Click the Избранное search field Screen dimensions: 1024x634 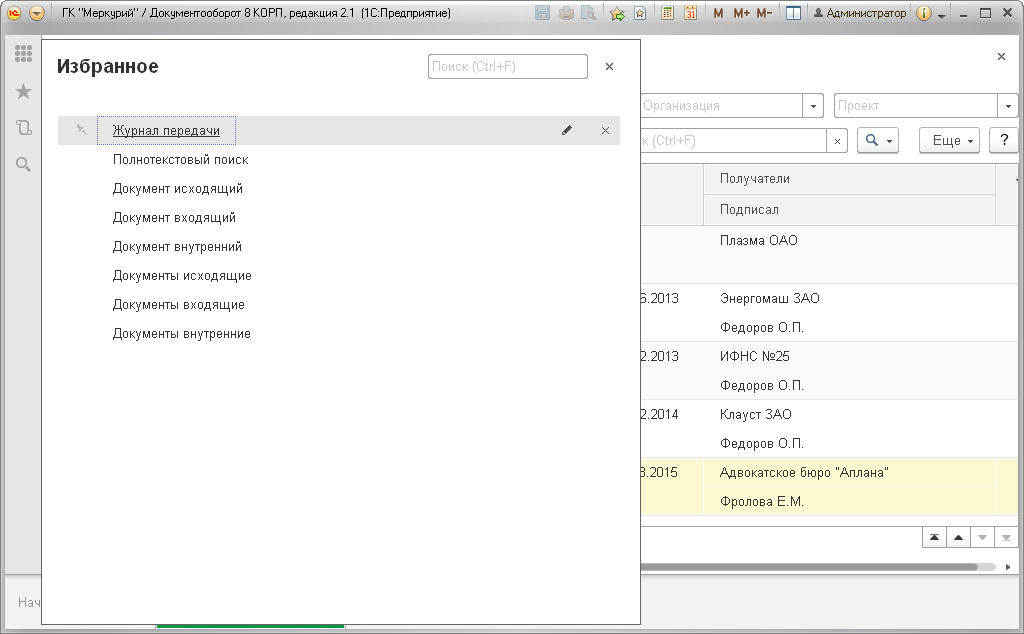tap(507, 67)
